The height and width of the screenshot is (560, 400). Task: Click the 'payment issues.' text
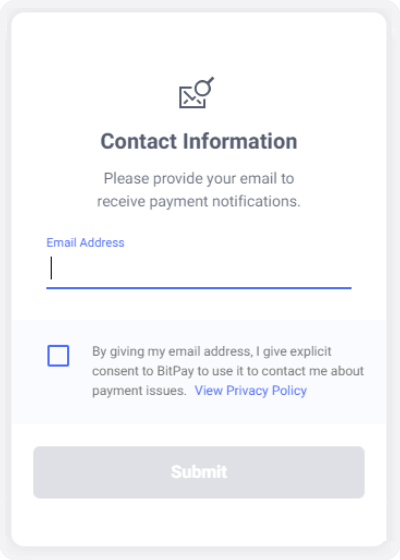(139, 390)
